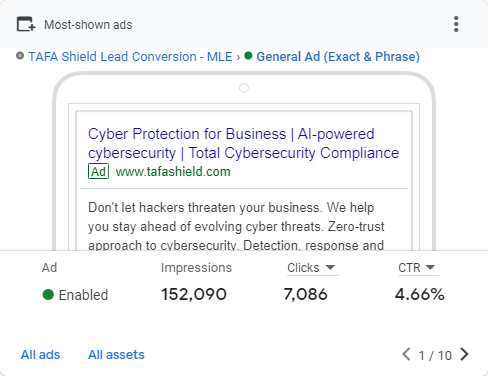Open the three-dot card options menu

tap(456, 24)
